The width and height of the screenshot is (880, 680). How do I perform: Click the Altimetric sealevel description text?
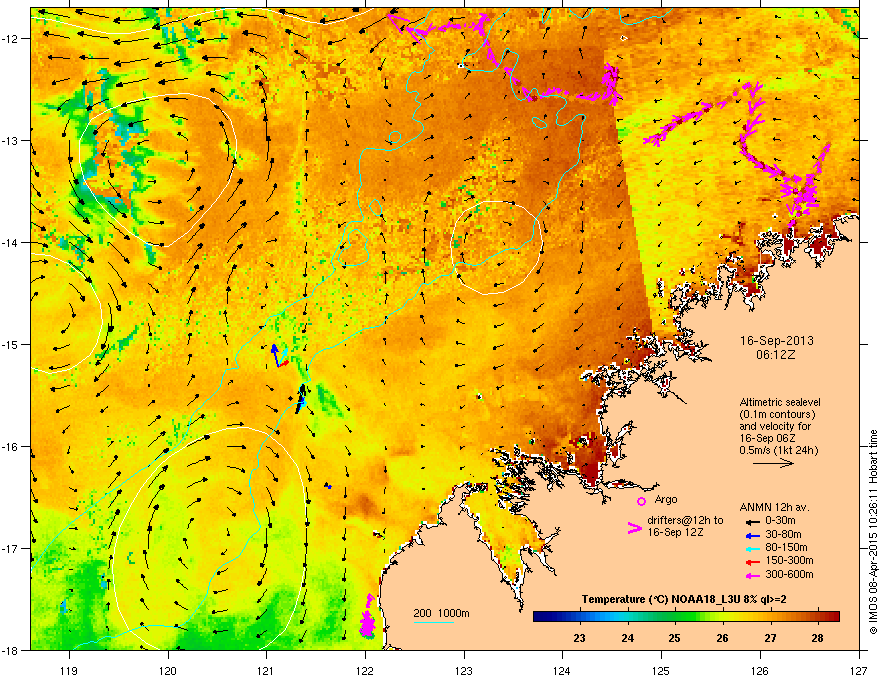tap(779, 426)
